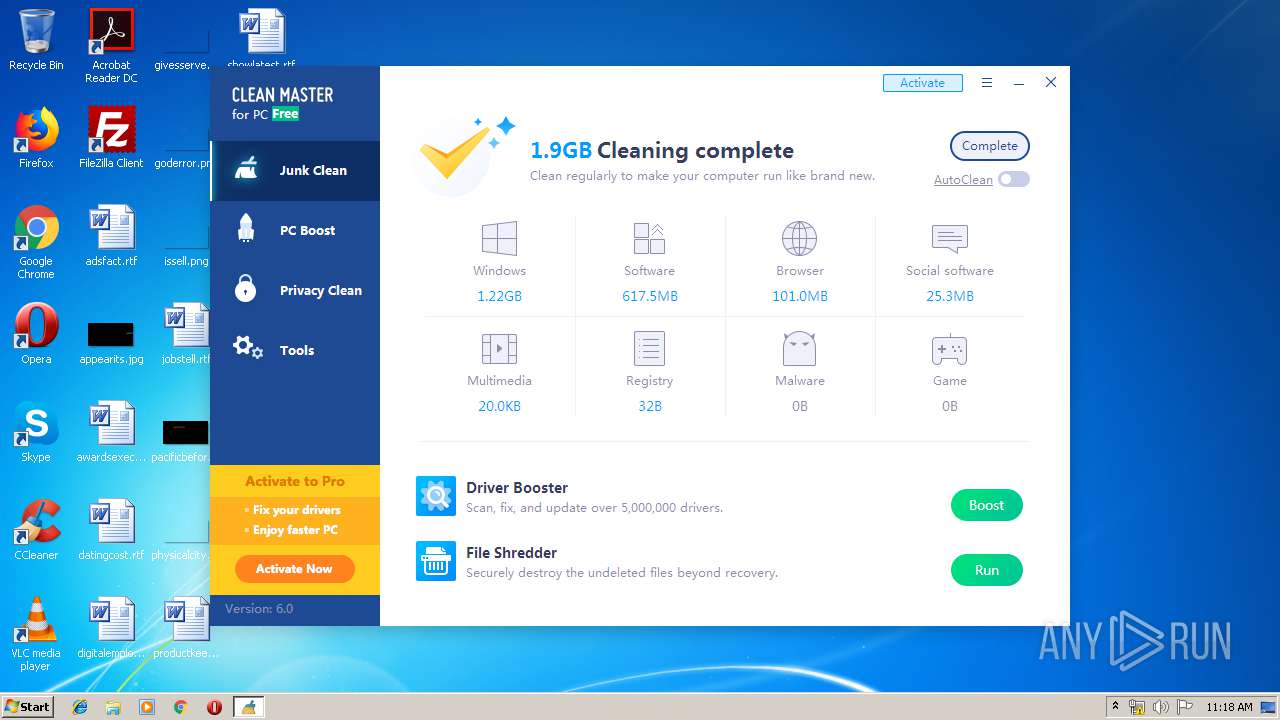1280x720 pixels.
Task: Click the Activate button in title bar
Action: click(x=922, y=83)
